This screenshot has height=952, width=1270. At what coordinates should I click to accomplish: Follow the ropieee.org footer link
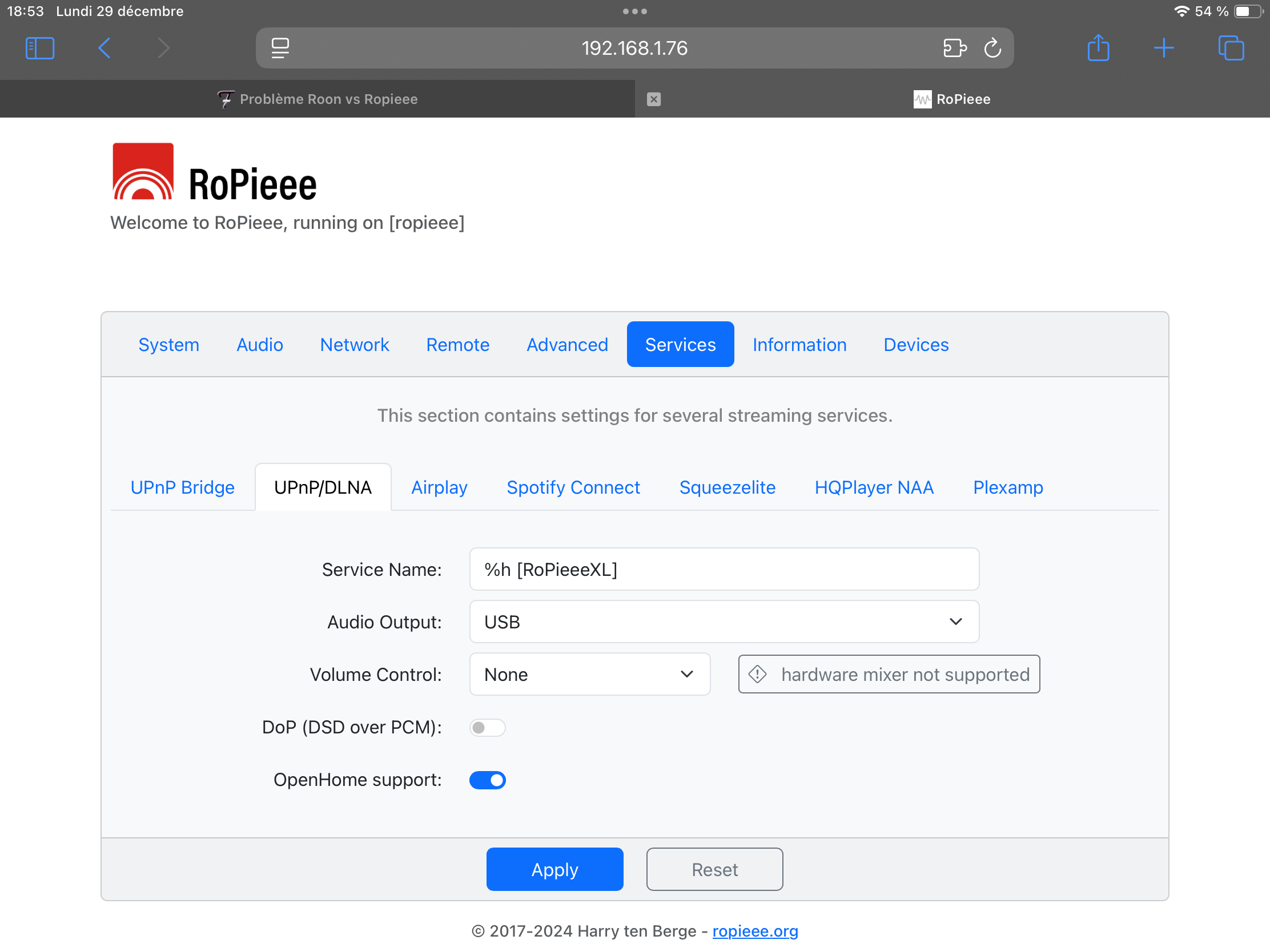(x=755, y=931)
